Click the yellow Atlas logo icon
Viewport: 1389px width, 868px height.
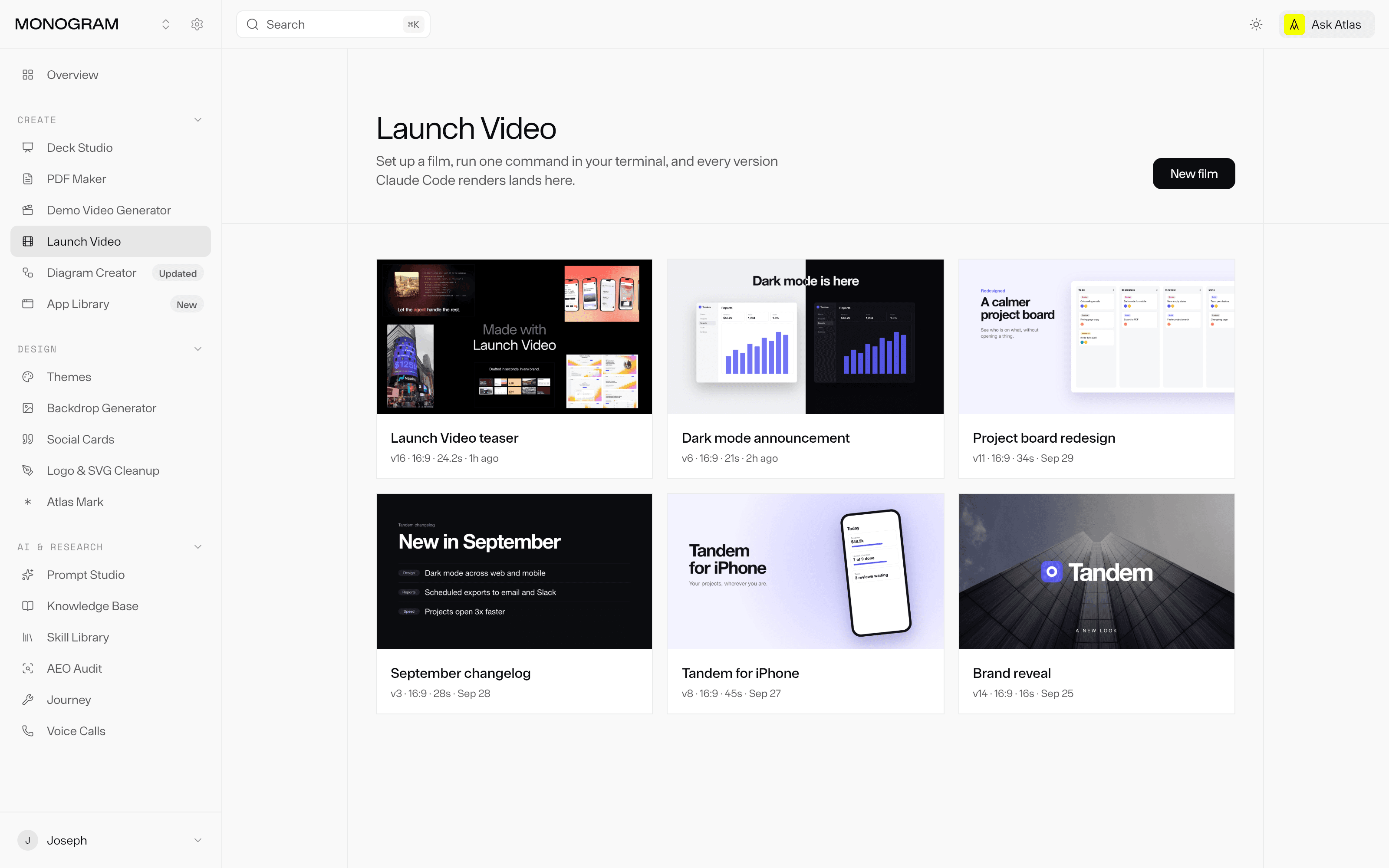click(x=1294, y=24)
